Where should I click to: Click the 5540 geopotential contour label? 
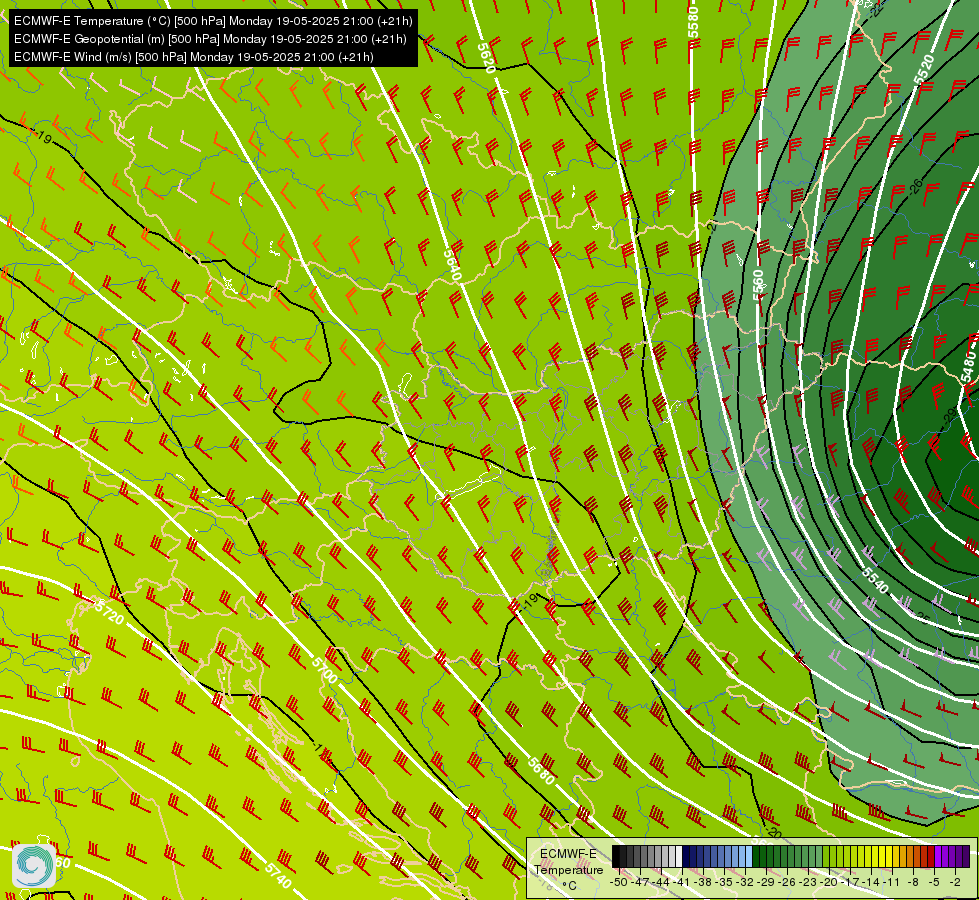click(875, 581)
